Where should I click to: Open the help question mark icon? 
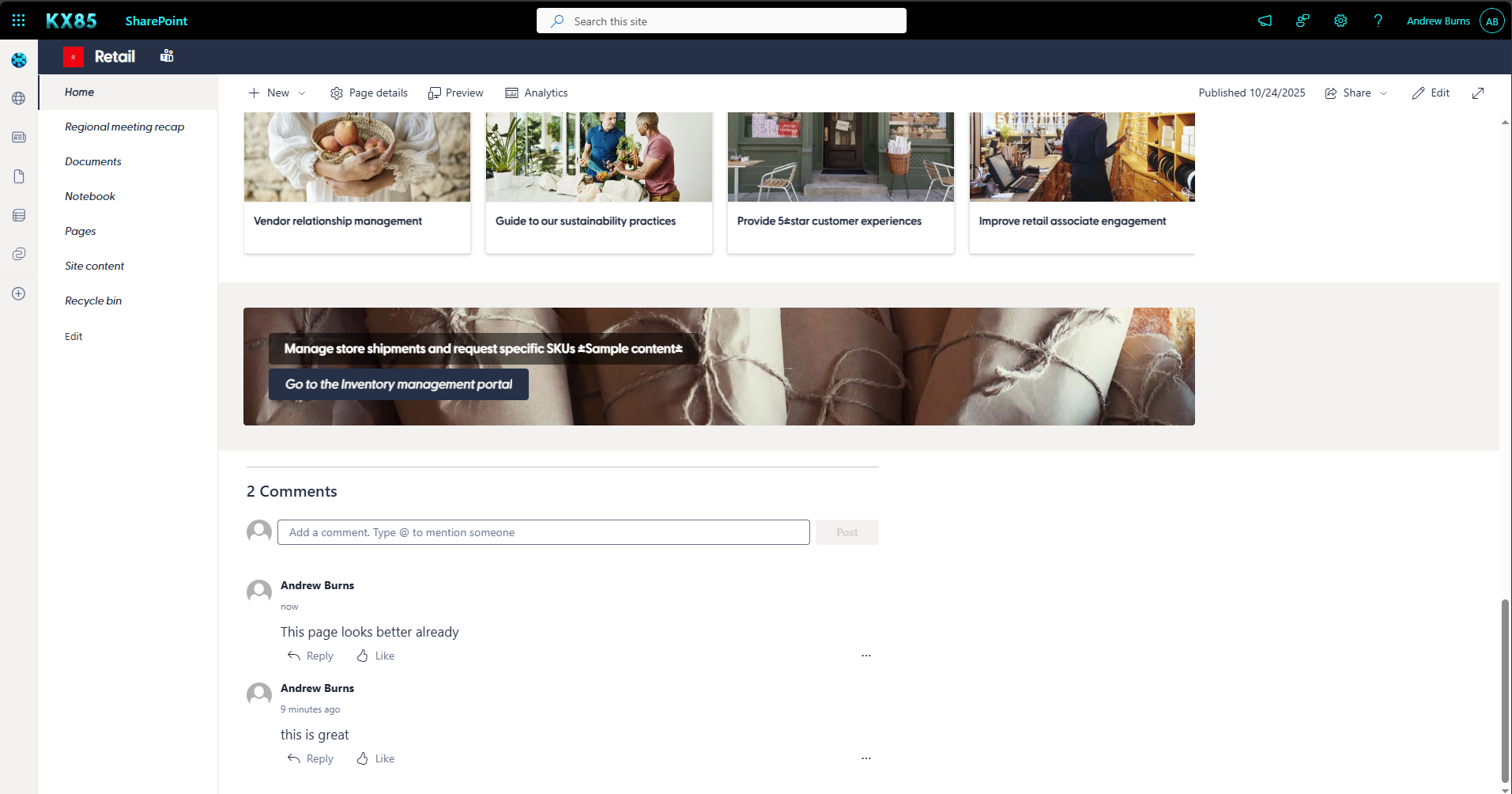tap(1378, 21)
